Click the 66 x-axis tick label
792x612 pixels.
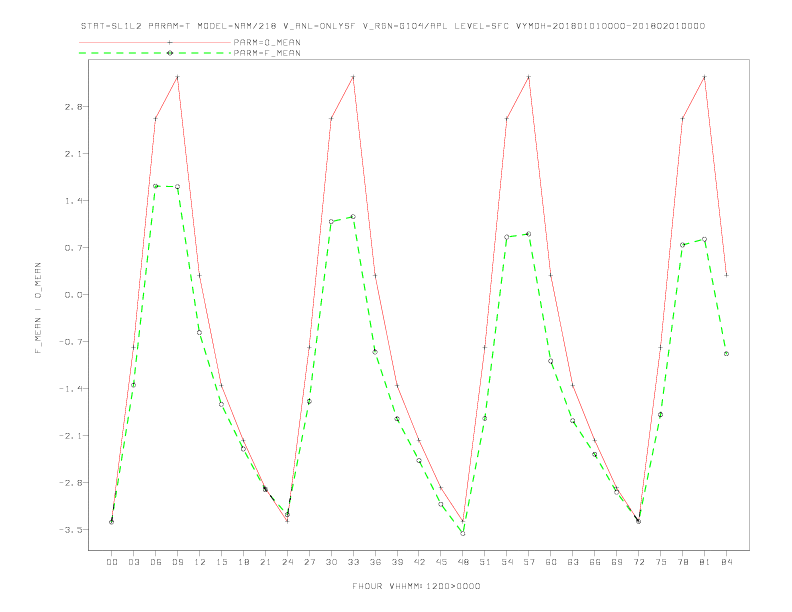tap(595, 562)
